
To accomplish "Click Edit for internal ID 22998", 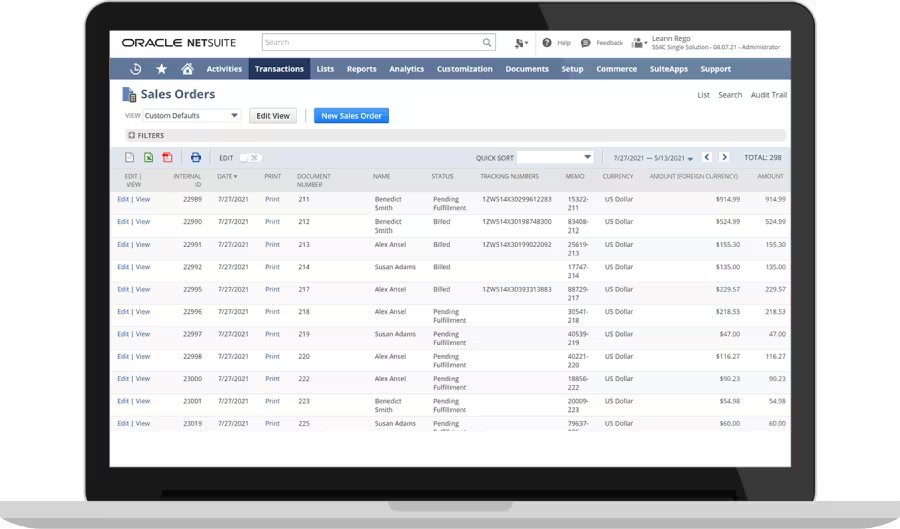I will [123, 357].
